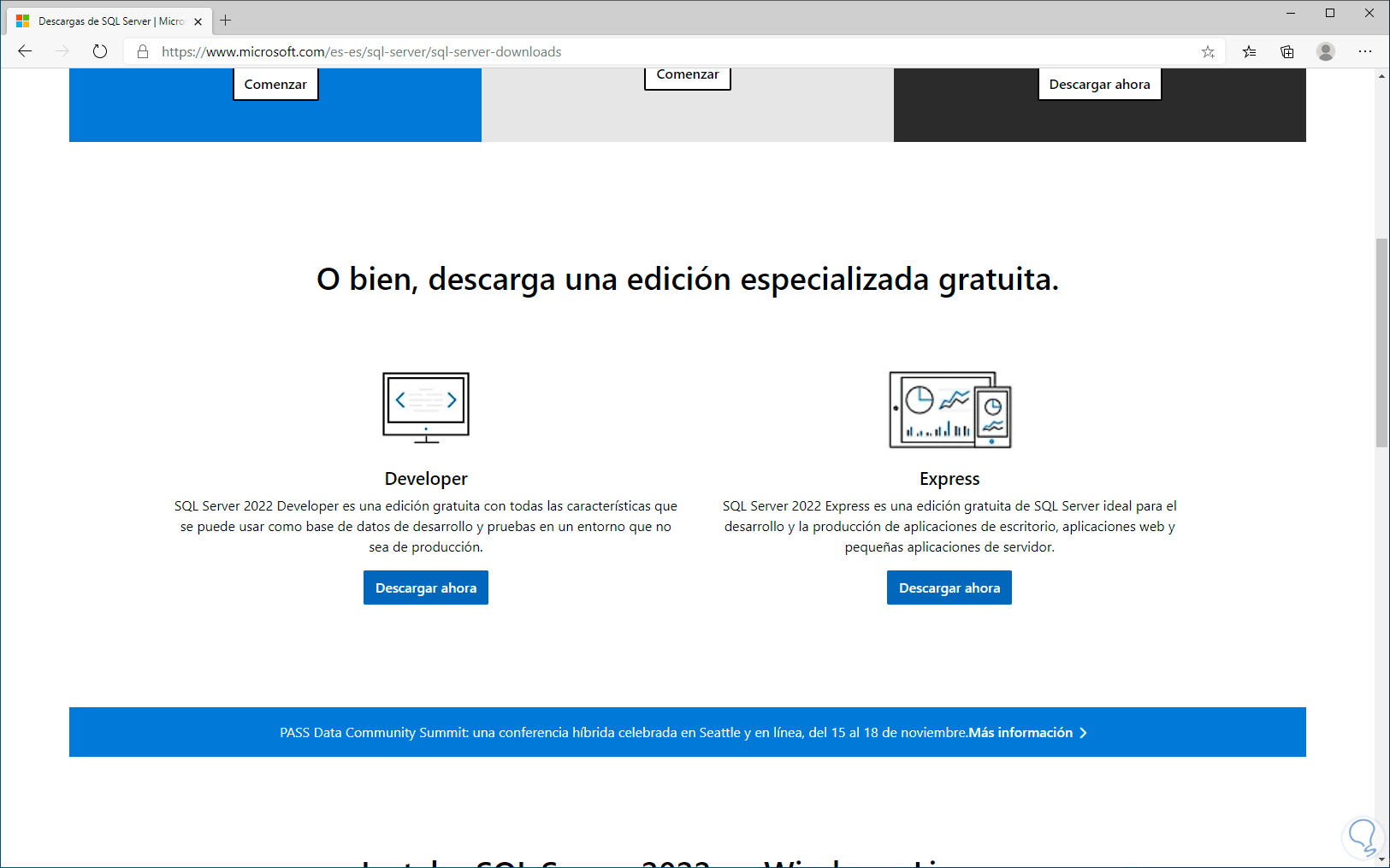The width and height of the screenshot is (1390, 868).
Task: Click Comenzar in the gray panel
Action: coord(688,77)
